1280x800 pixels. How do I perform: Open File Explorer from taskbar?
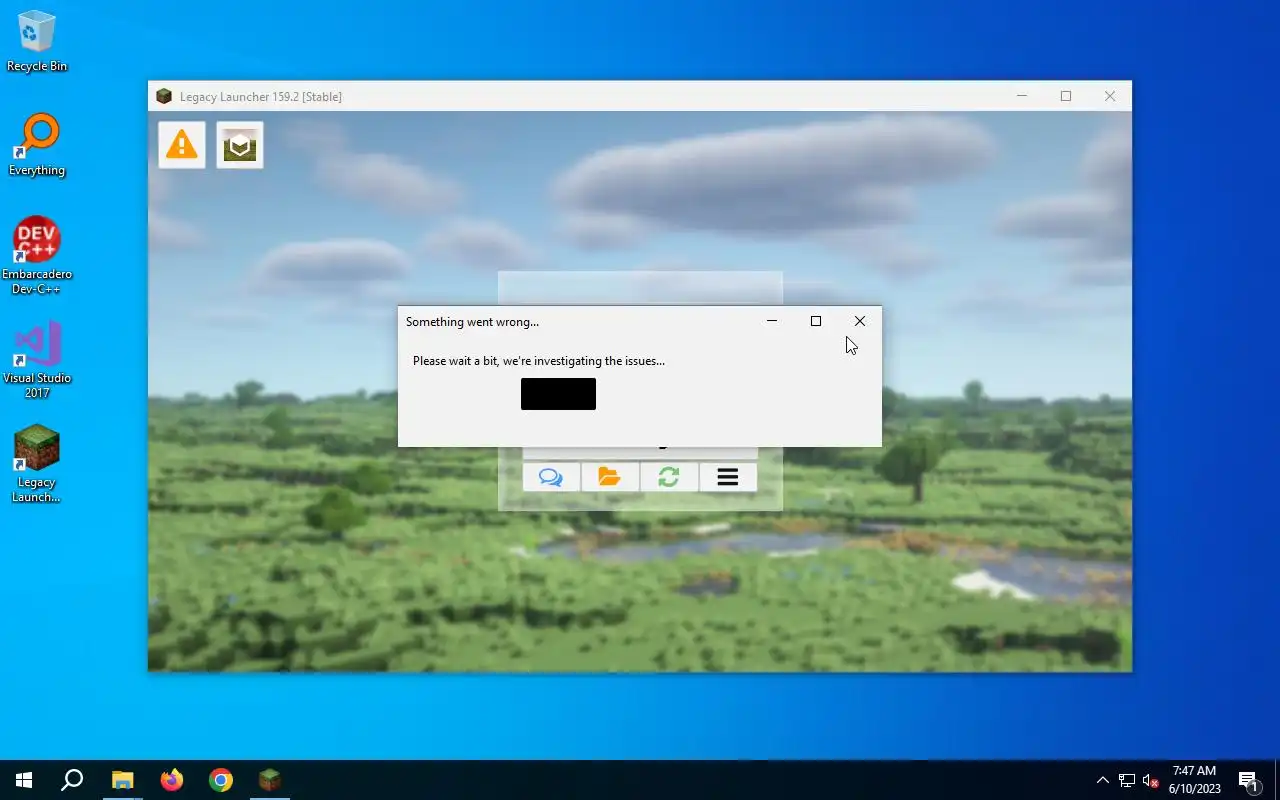(x=122, y=780)
